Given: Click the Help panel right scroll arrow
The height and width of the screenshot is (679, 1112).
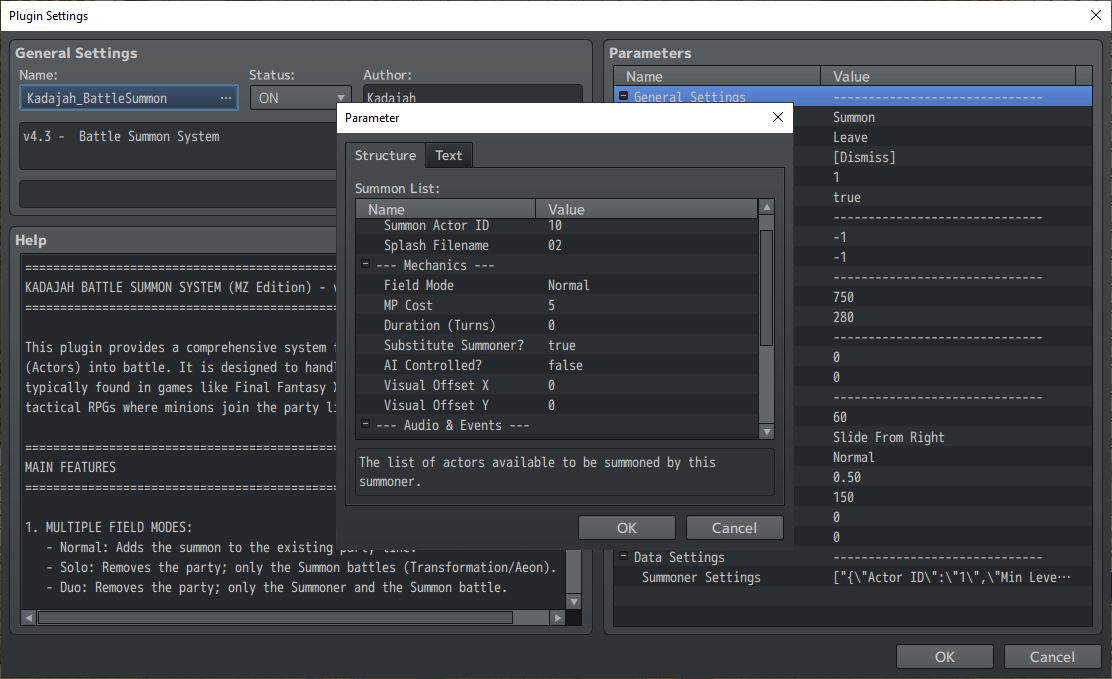Looking at the screenshot, I should [558, 618].
